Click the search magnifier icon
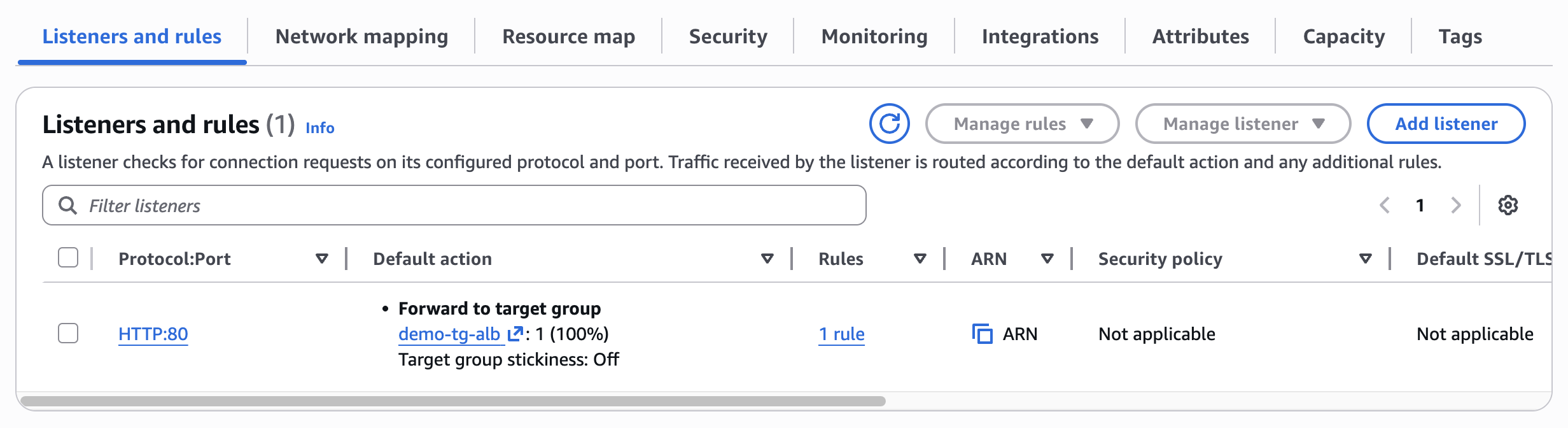 click(x=67, y=205)
